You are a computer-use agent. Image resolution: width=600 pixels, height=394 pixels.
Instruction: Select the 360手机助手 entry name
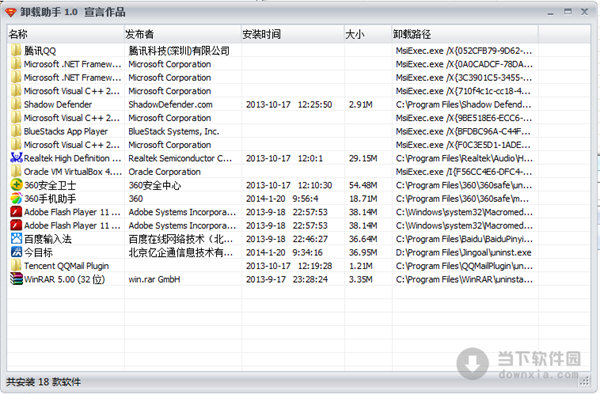(x=50, y=199)
